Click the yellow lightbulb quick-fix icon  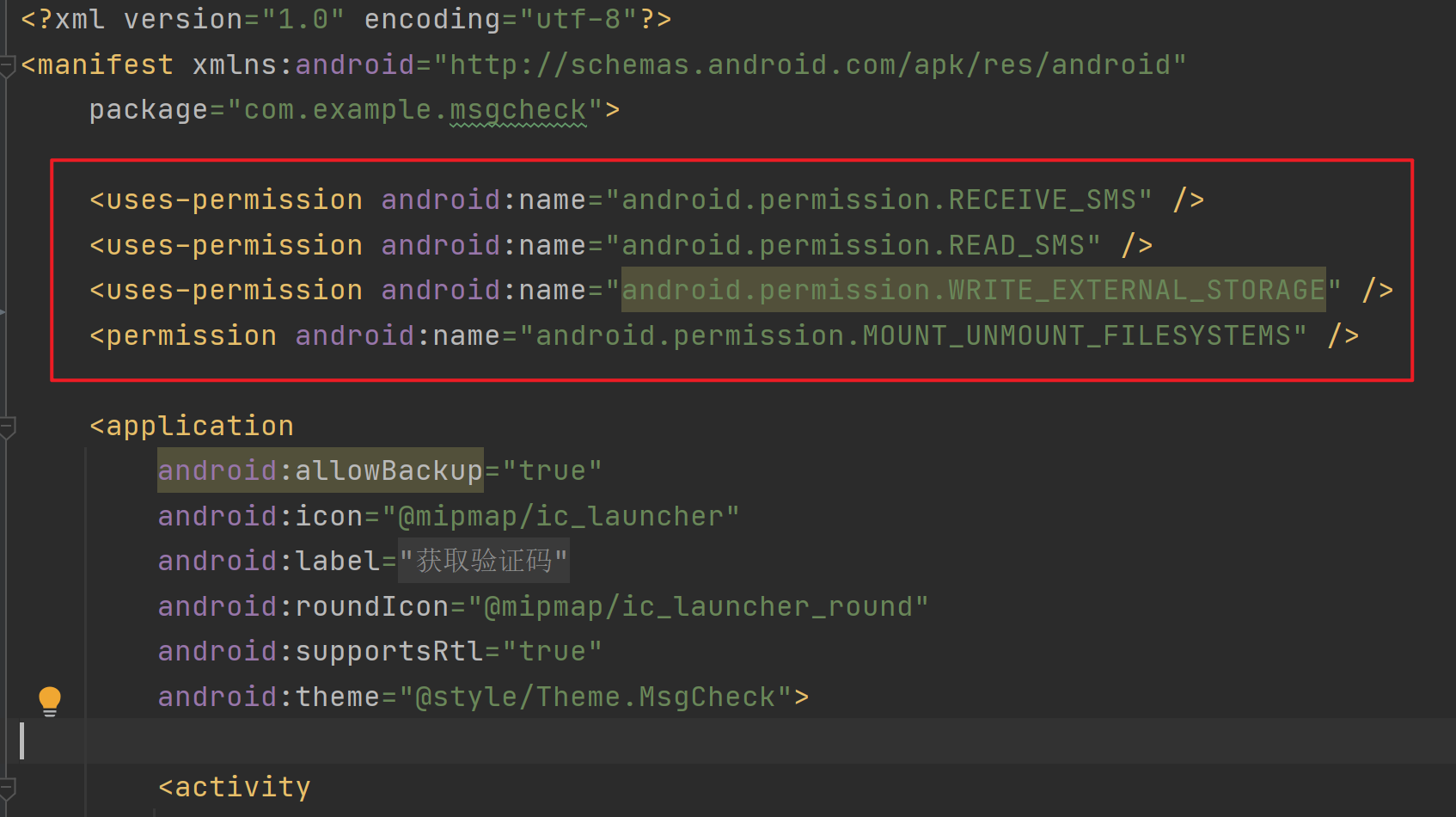click(x=50, y=700)
